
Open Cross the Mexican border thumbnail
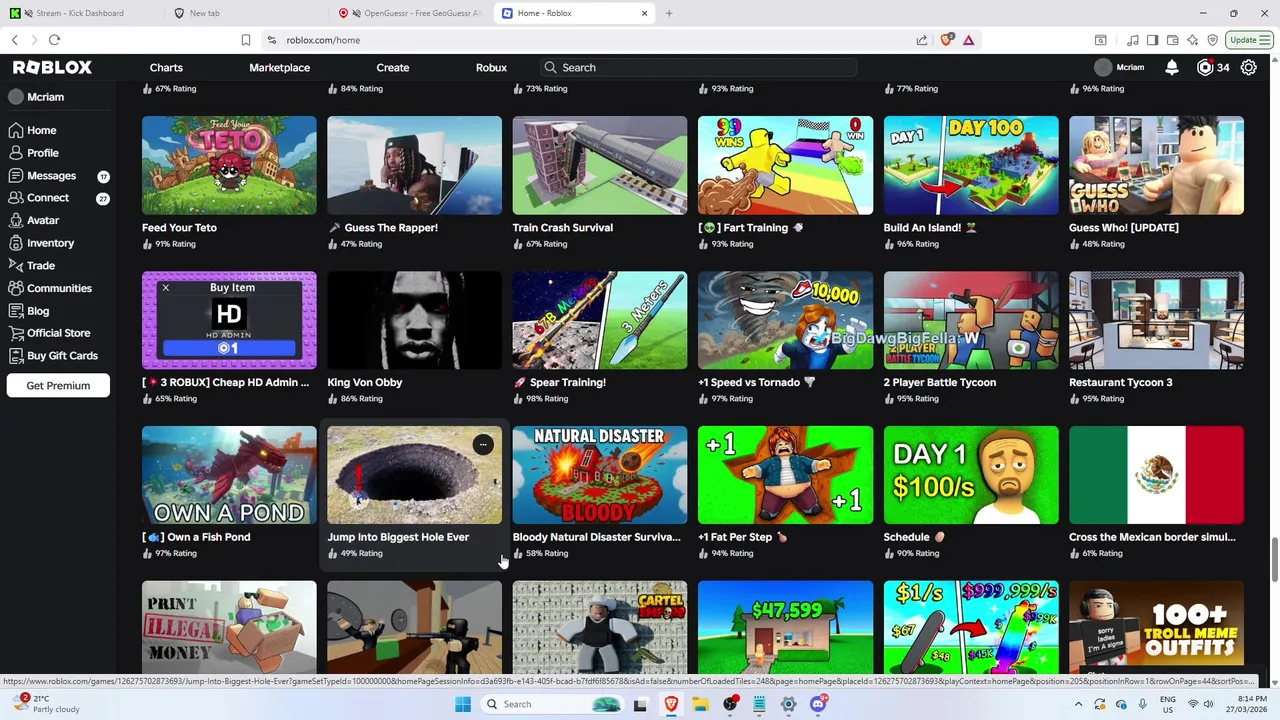point(1156,475)
